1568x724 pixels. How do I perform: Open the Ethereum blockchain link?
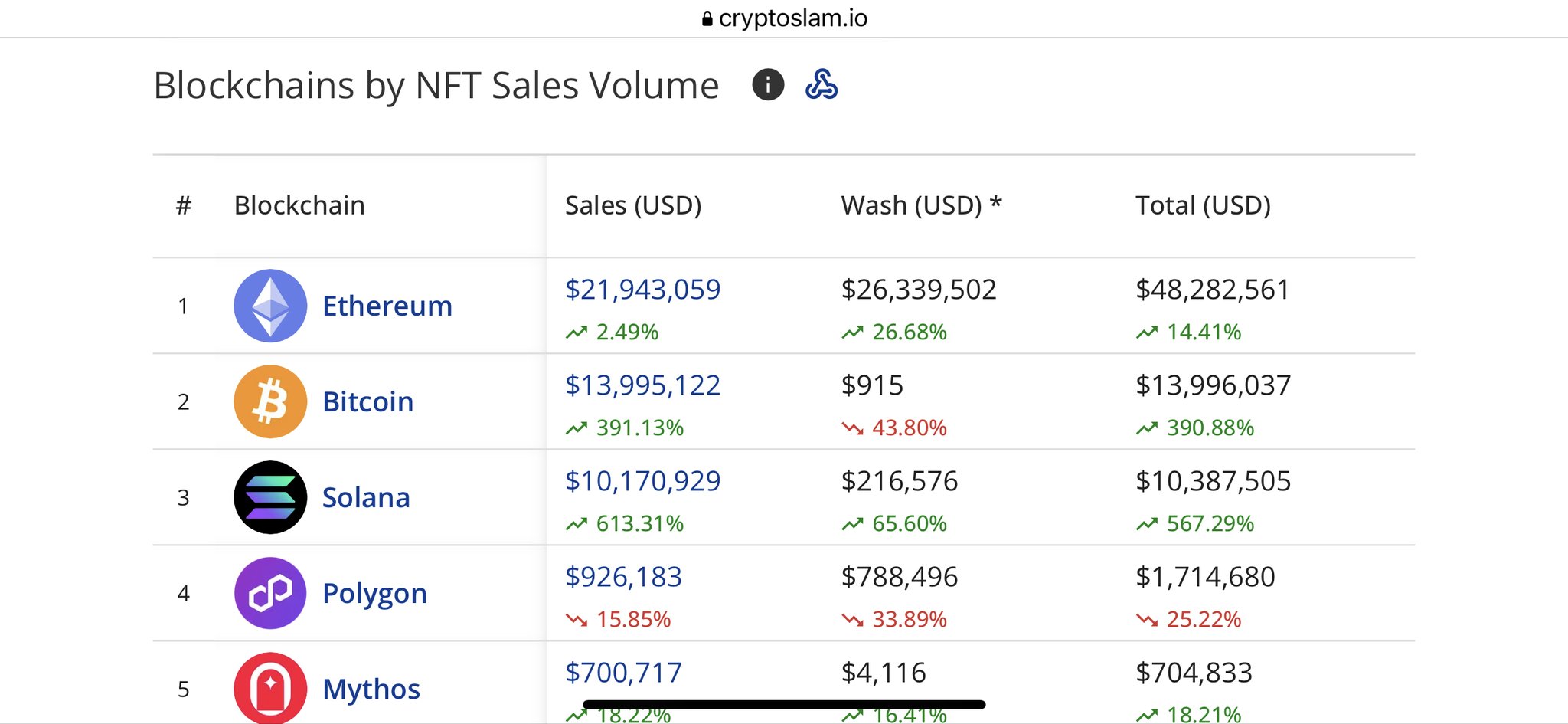tap(387, 306)
